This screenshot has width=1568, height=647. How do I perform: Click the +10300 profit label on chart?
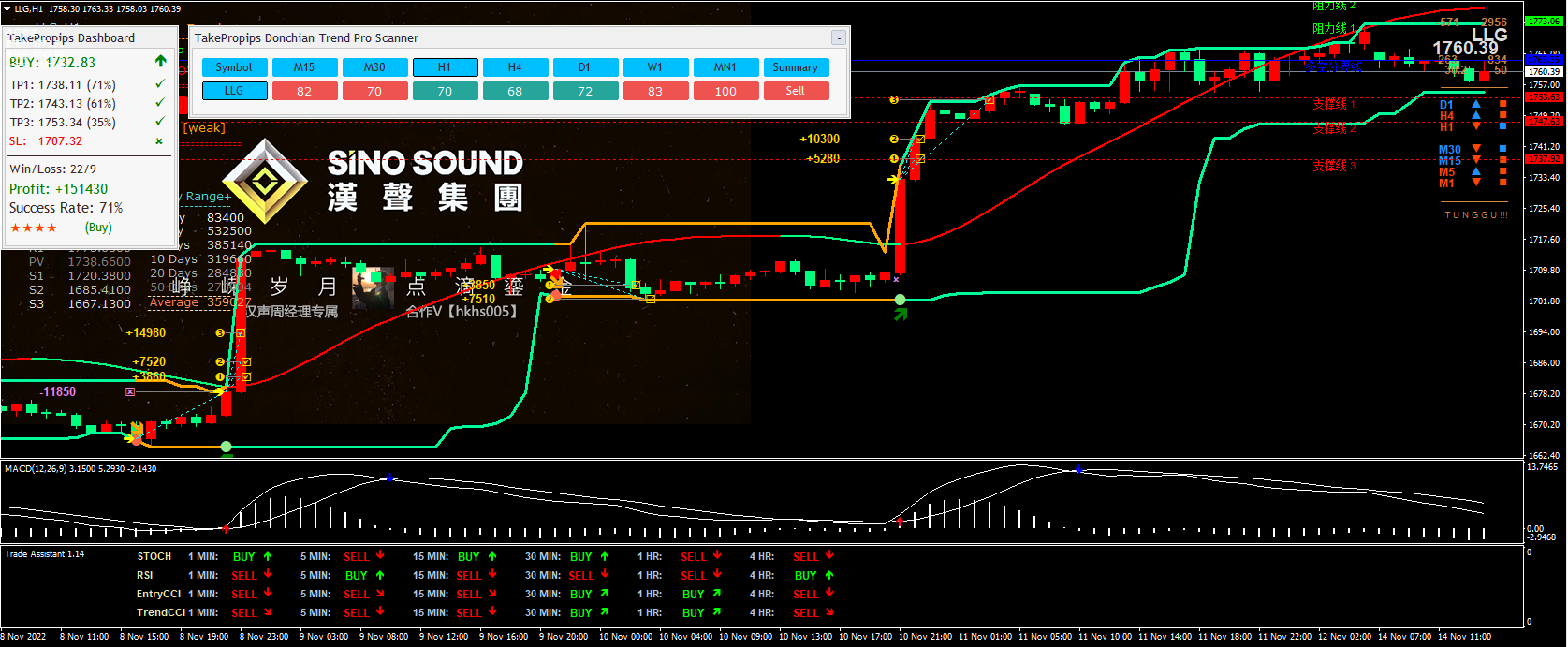pos(819,139)
